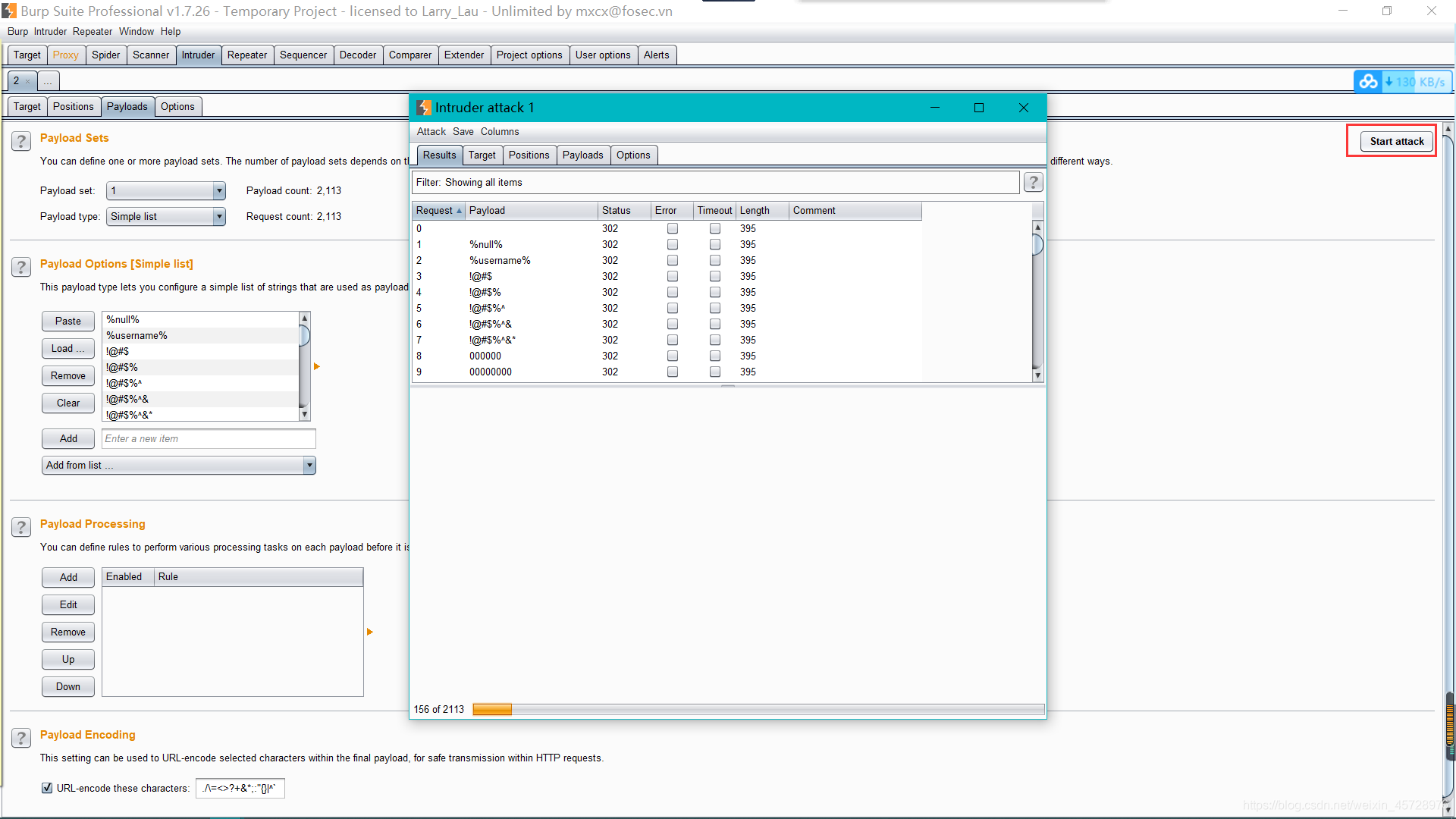Add a new Intruder tab with the ellipsis tab
The width and height of the screenshot is (1456, 819).
(x=48, y=81)
